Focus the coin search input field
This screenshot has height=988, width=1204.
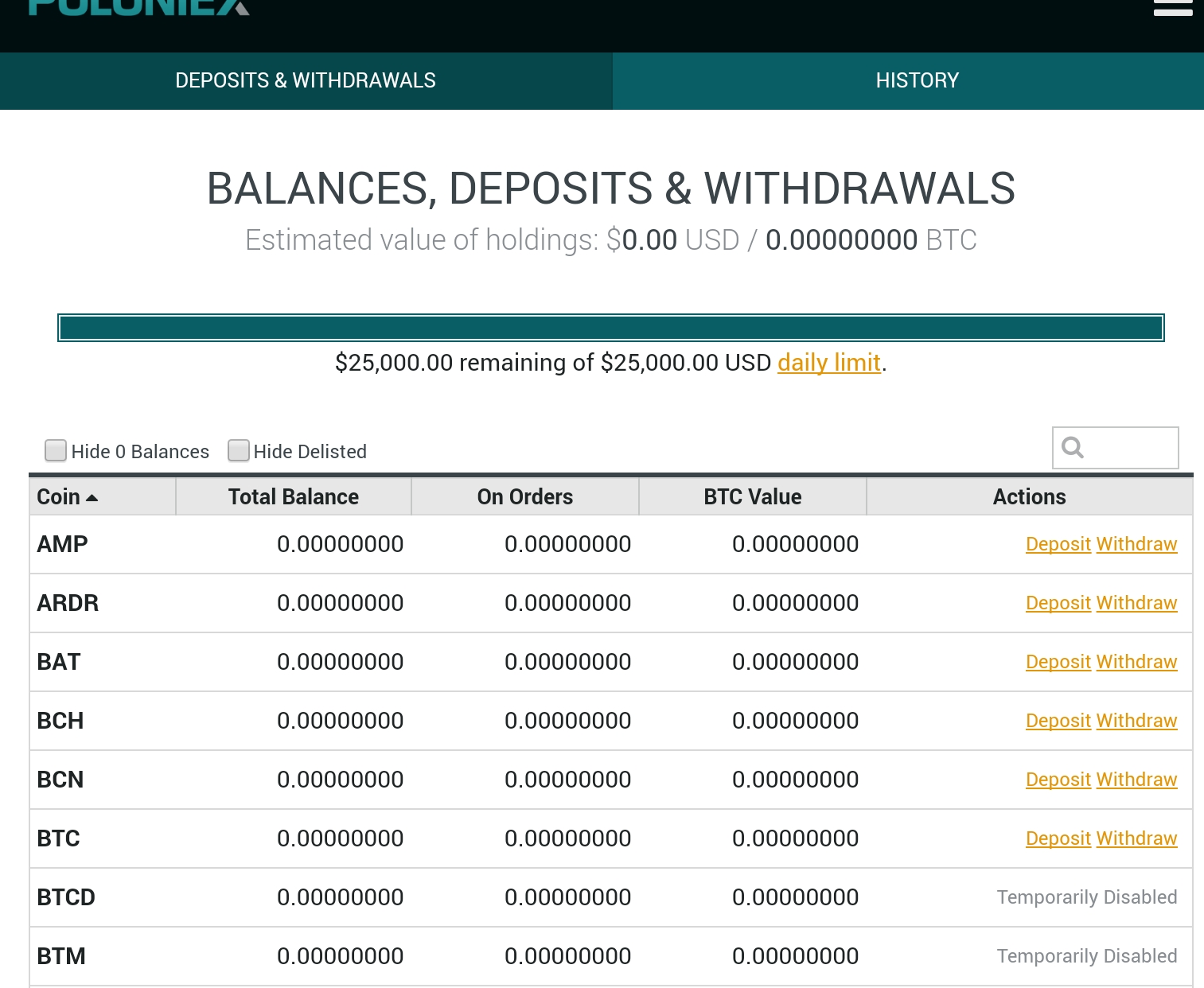(1116, 448)
